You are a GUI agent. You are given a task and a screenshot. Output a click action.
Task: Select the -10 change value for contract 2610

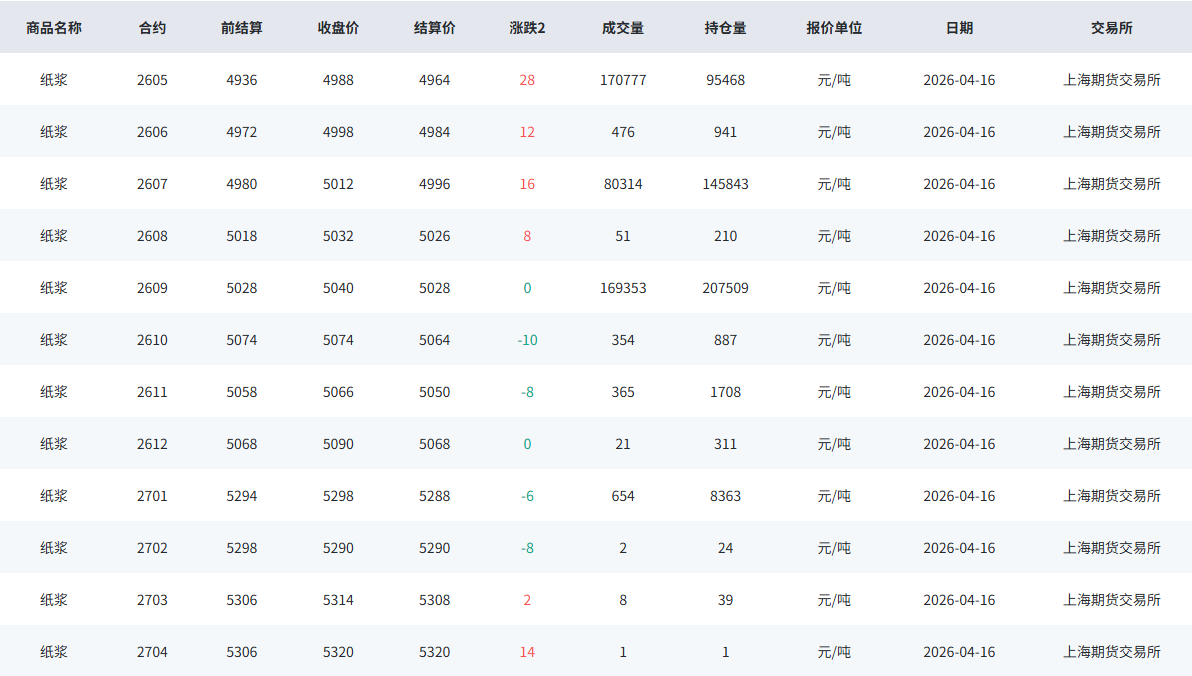527,340
